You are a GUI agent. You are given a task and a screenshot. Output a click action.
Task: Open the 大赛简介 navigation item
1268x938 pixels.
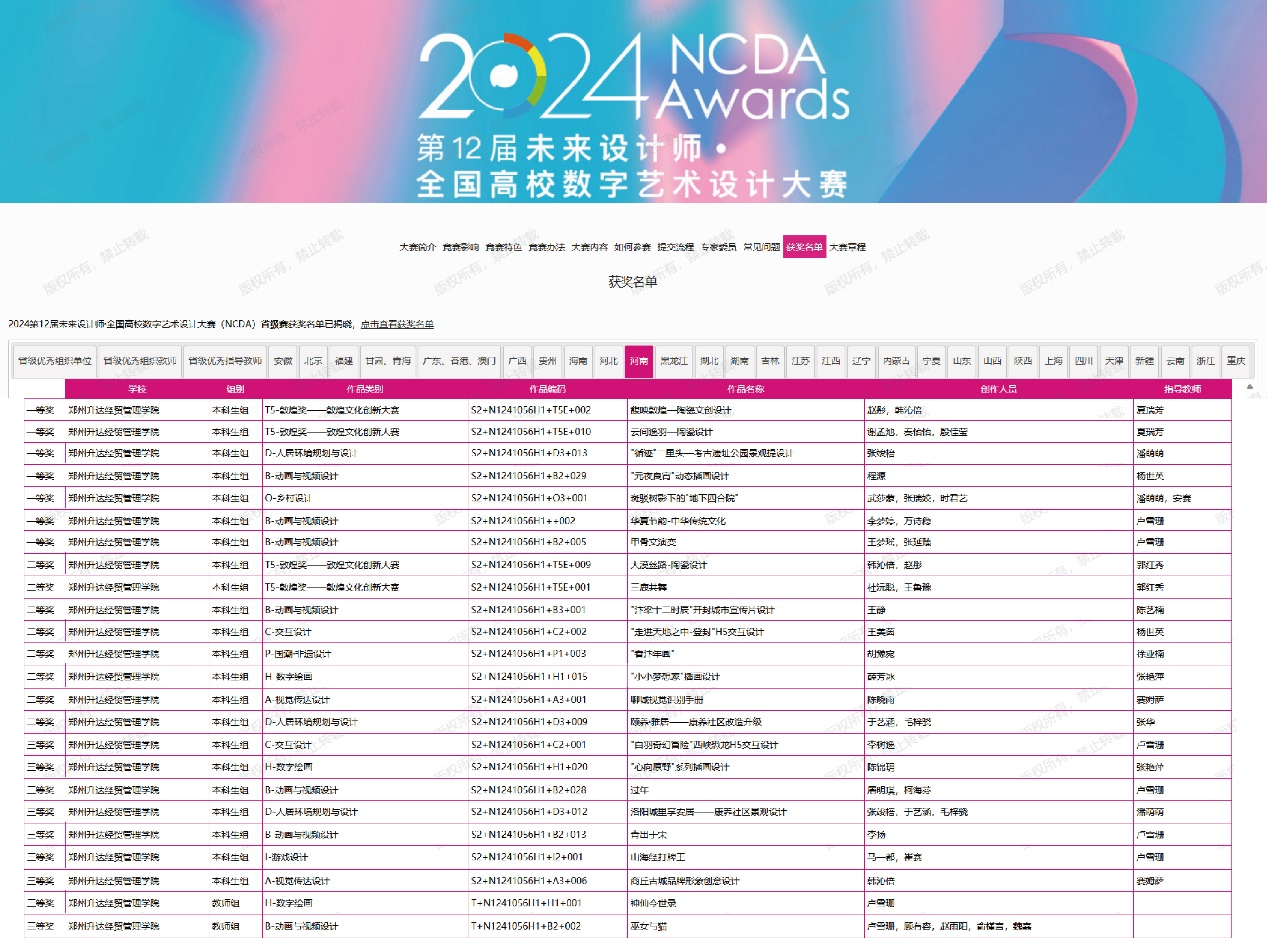point(418,247)
